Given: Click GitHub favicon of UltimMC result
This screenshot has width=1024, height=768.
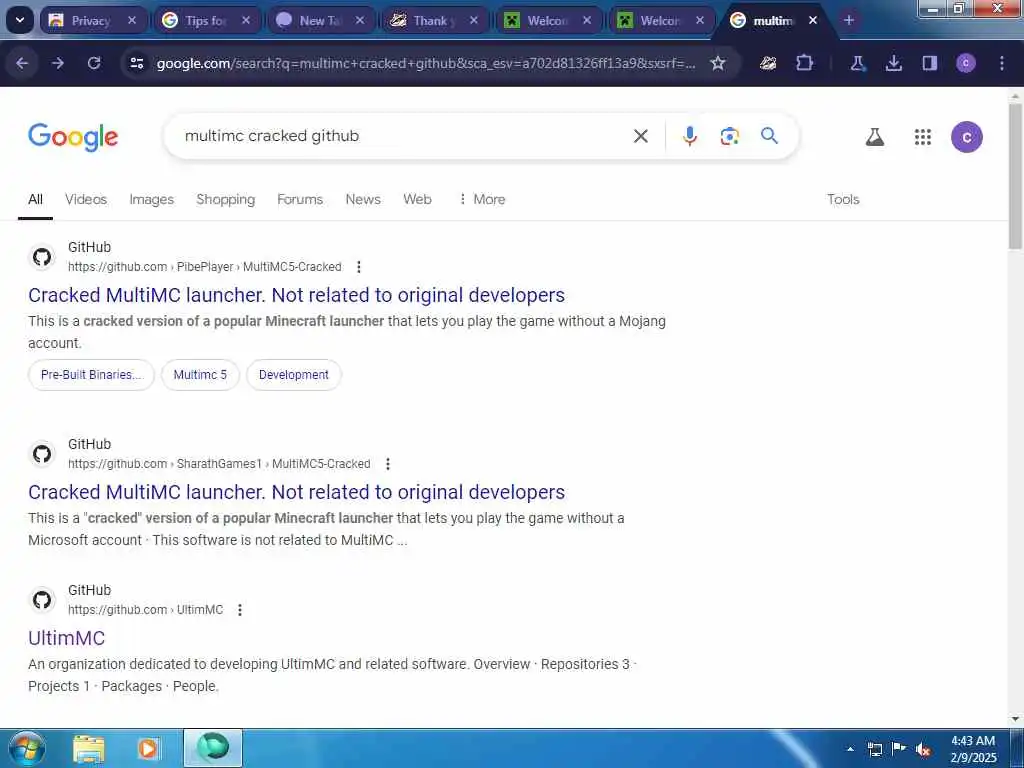Looking at the screenshot, I should [42, 600].
